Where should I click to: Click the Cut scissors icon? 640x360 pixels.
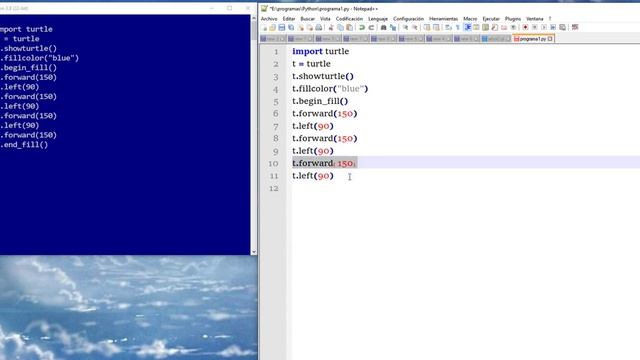(331, 27)
